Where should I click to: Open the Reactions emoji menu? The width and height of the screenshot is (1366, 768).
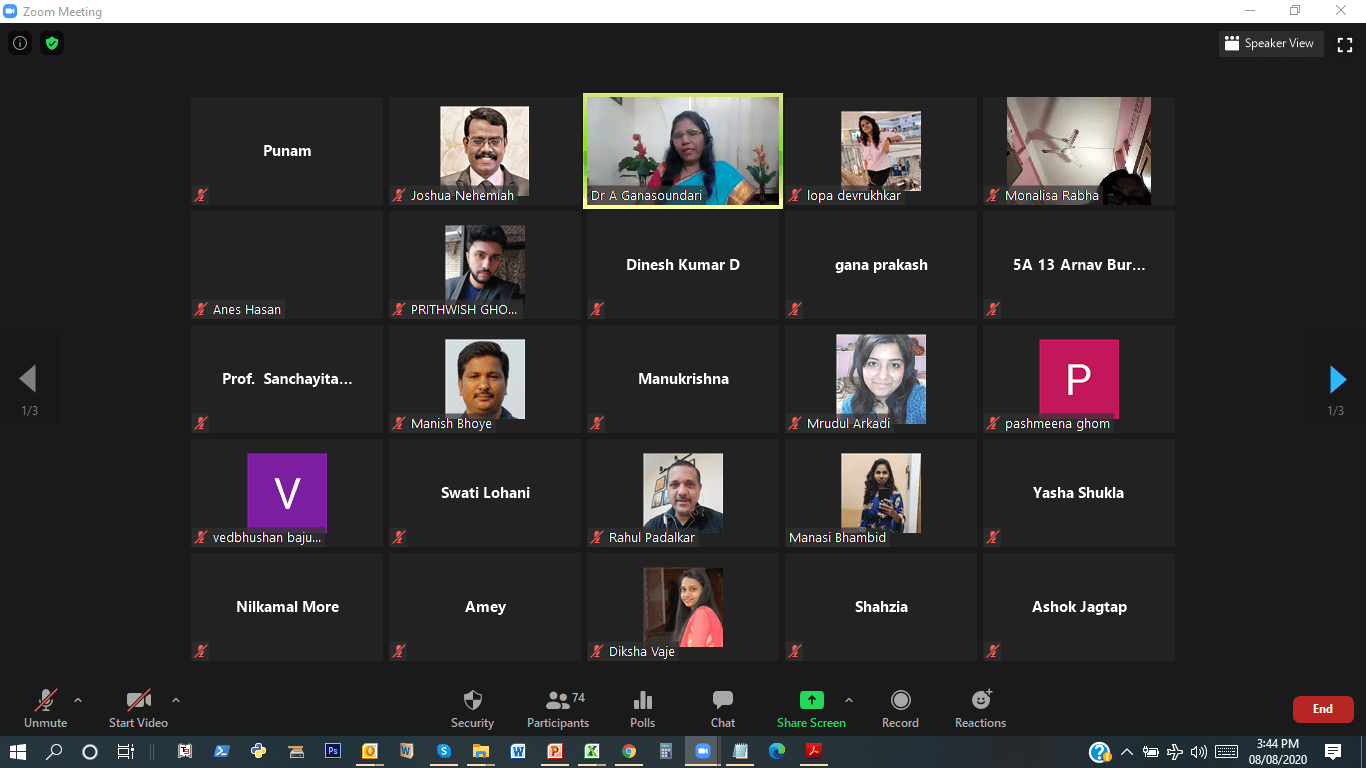click(x=980, y=709)
